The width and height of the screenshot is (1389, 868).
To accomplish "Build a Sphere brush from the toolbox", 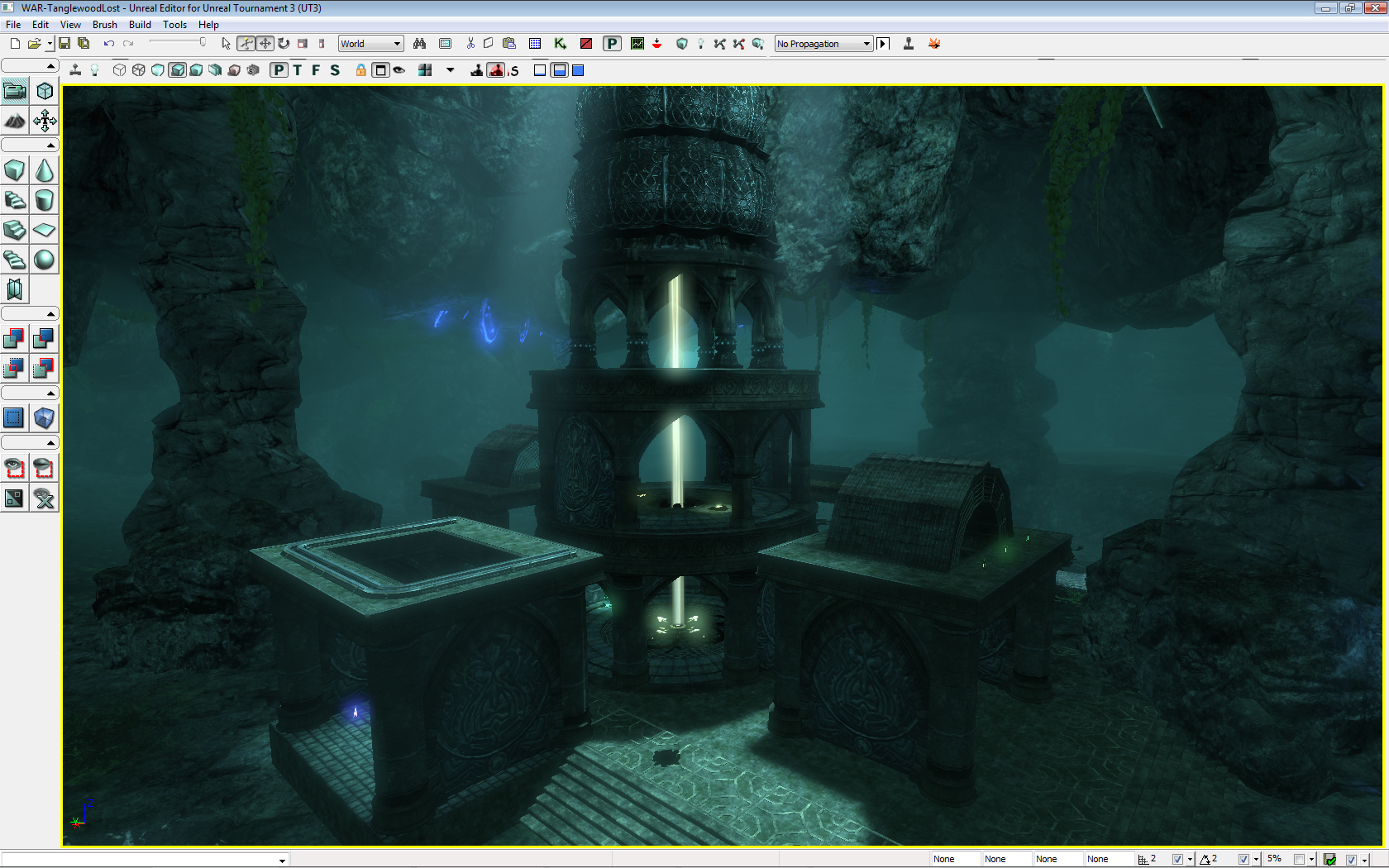I will [x=45, y=260].
